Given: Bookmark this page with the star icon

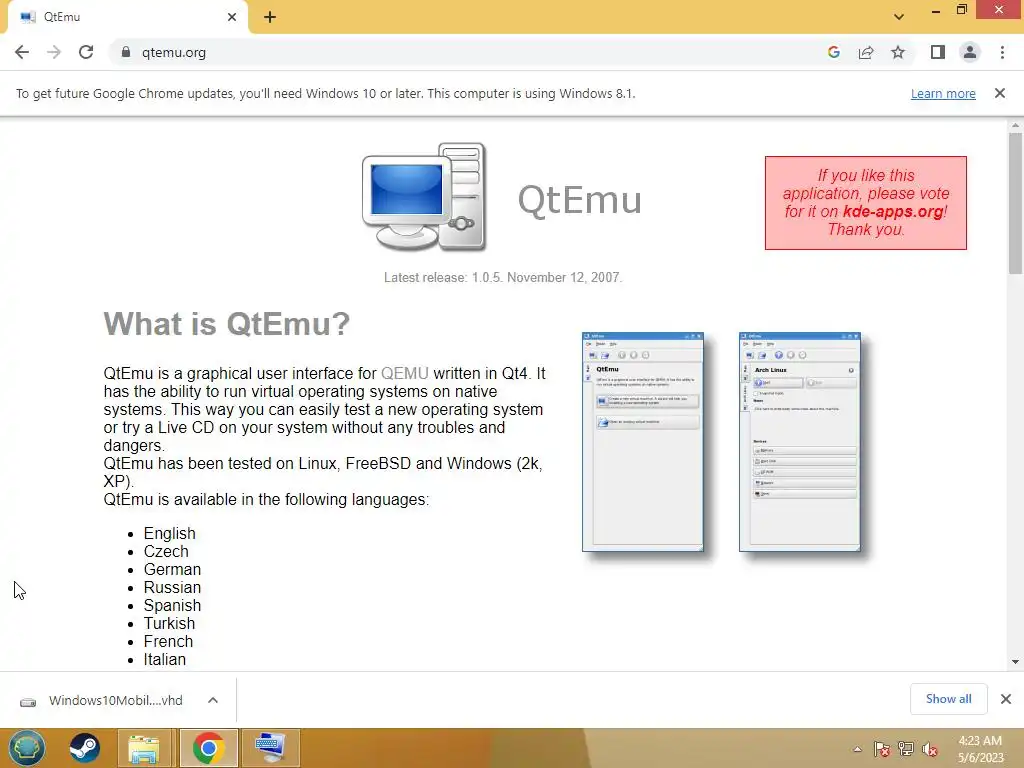Looking at the screenshot, I should [898, 52].
